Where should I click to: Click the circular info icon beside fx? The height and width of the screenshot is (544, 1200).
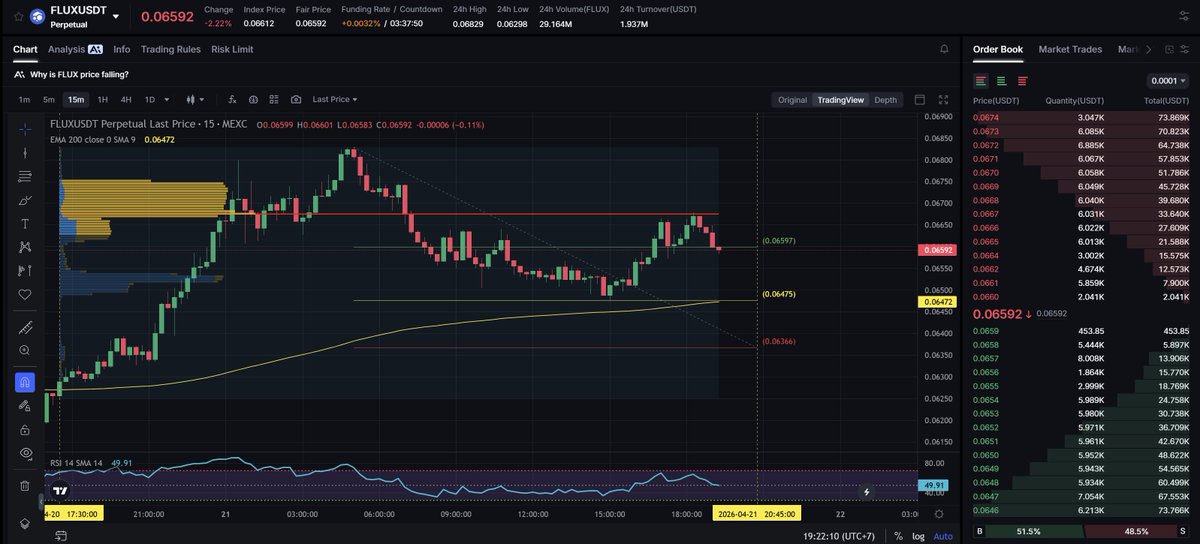(253, 100)
